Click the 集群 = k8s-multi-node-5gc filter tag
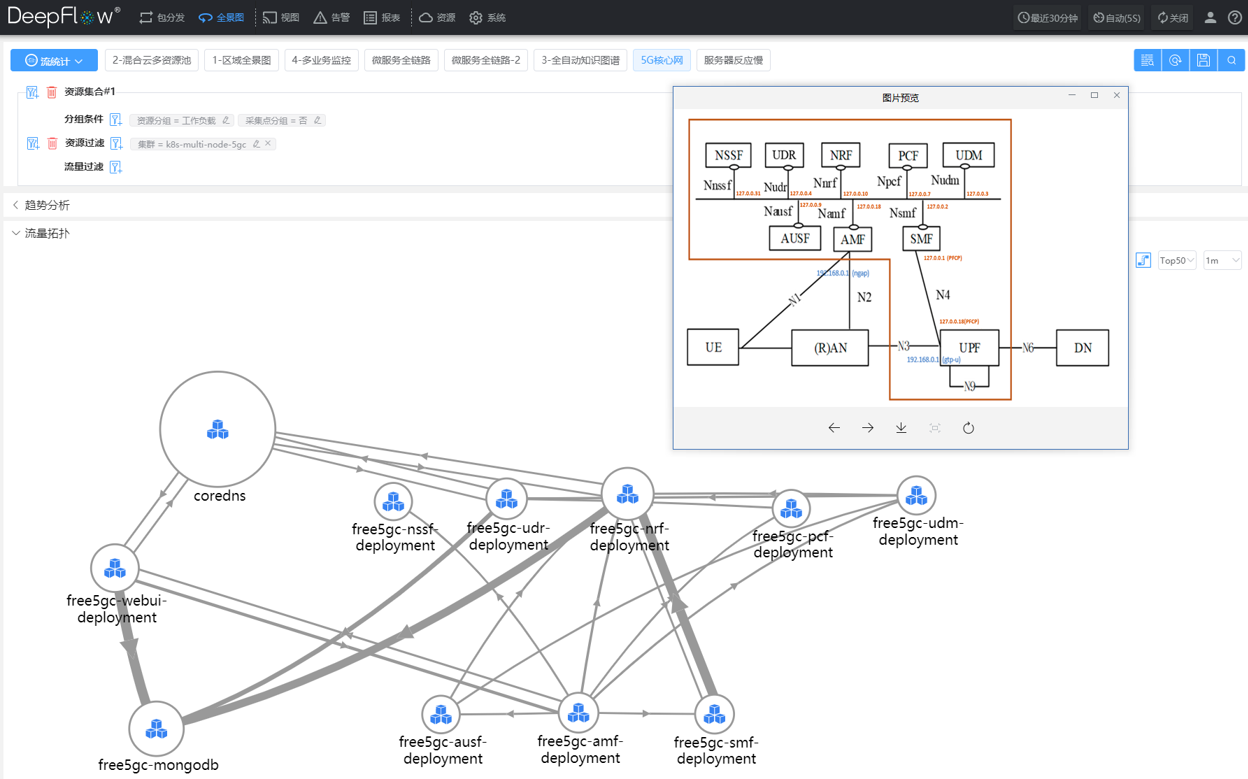Viewport: 1248px width, 779px height. tap(204, 144)
